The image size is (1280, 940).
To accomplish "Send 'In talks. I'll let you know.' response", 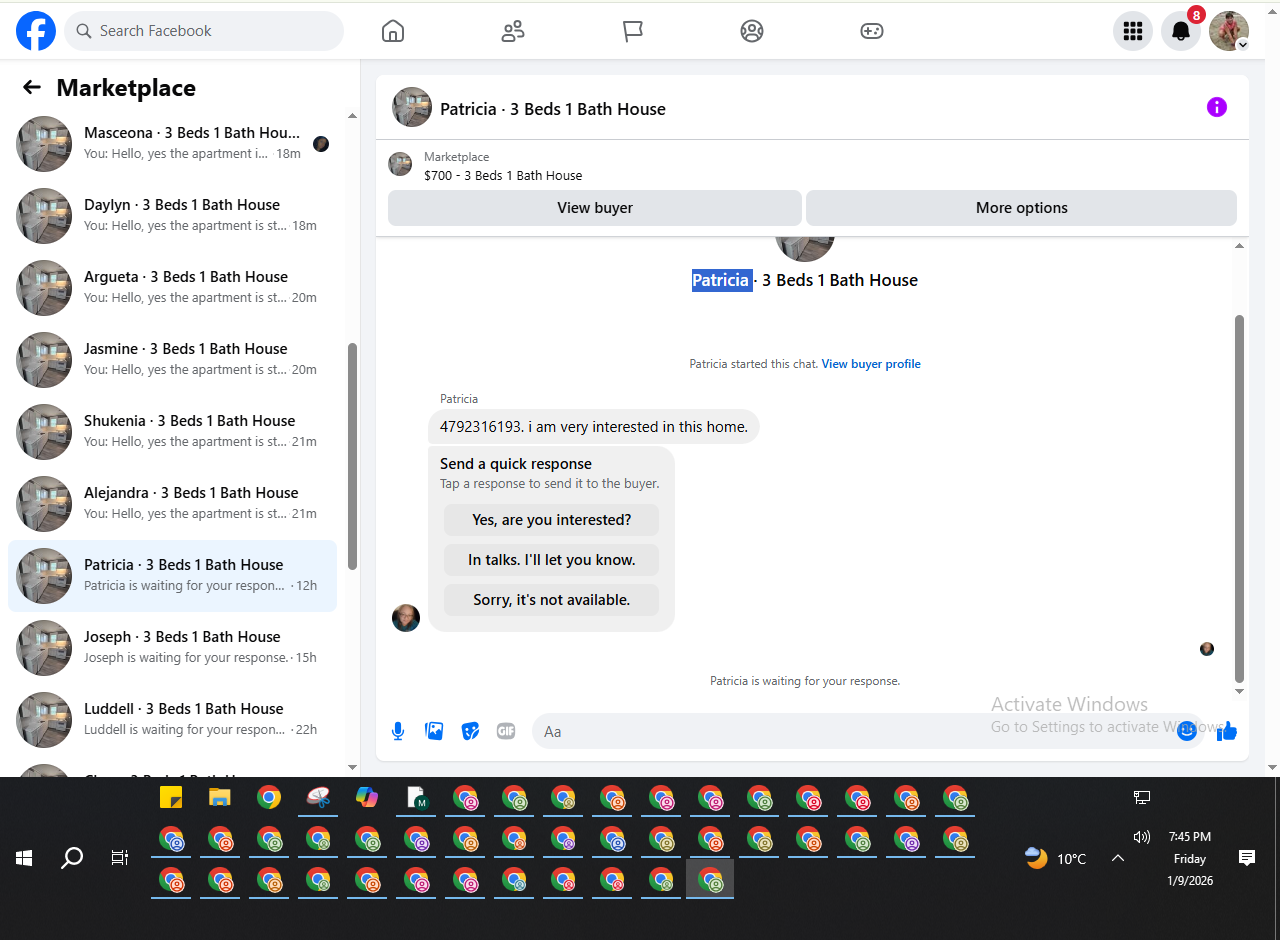I will (551, 560).
